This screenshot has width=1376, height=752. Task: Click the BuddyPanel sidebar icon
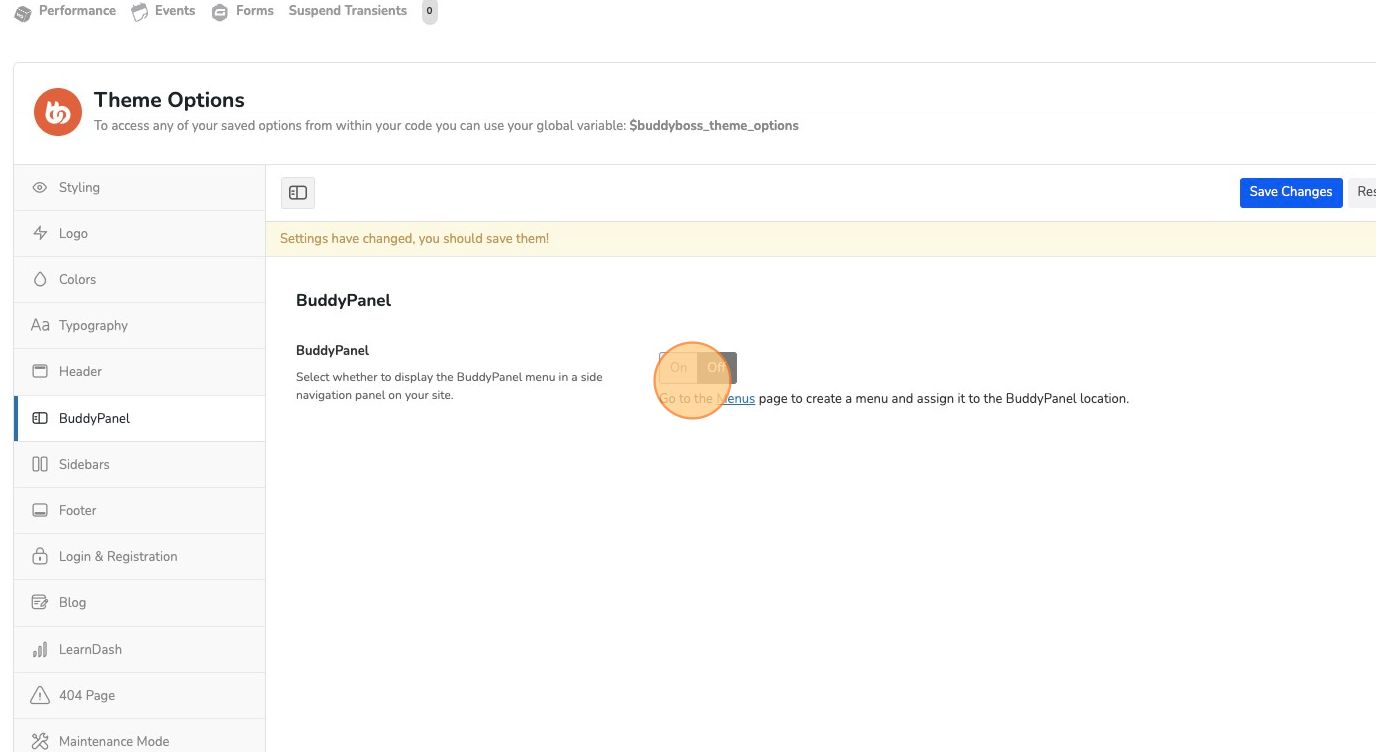(x=40, y=418)
